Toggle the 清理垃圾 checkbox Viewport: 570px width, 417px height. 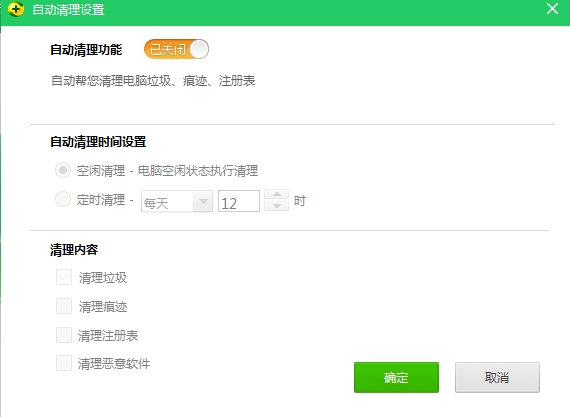pyautogui.click(x=64, y=277)
